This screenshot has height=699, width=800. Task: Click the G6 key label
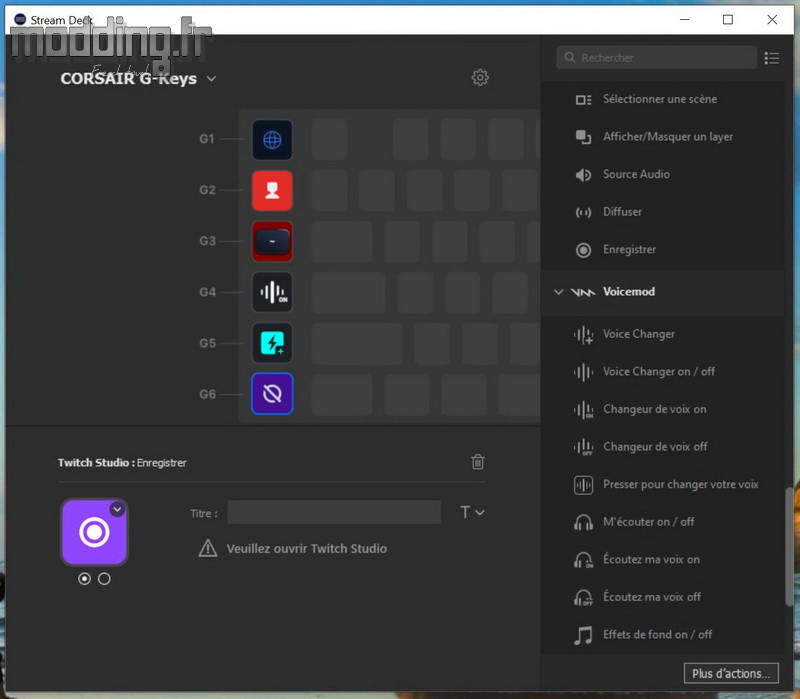207,394
